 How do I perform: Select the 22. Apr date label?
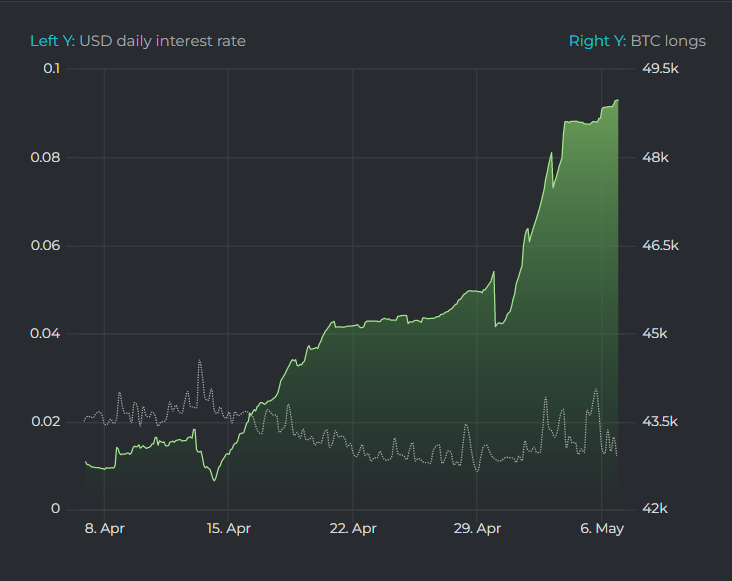pyautogui.click(x=352, y=529)
